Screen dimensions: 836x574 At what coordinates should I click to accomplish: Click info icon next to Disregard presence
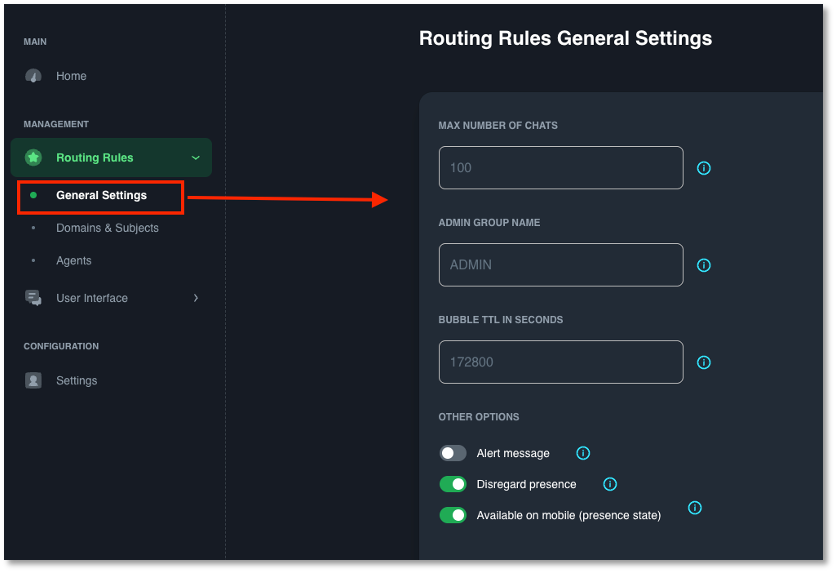click(x=610, y=484)
